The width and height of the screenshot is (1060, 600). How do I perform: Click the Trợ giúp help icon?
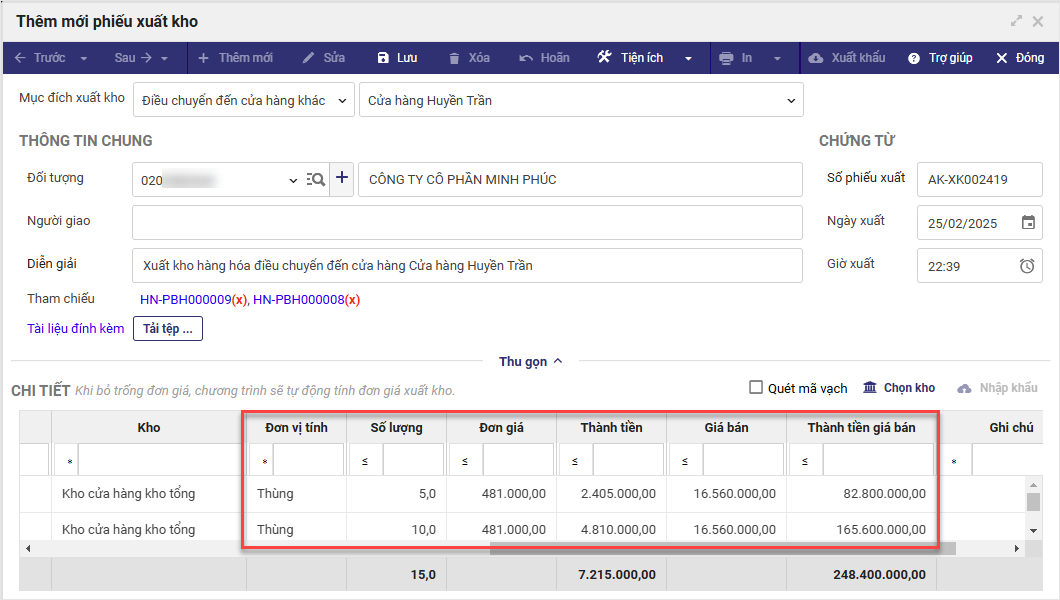tap(913, 58)
